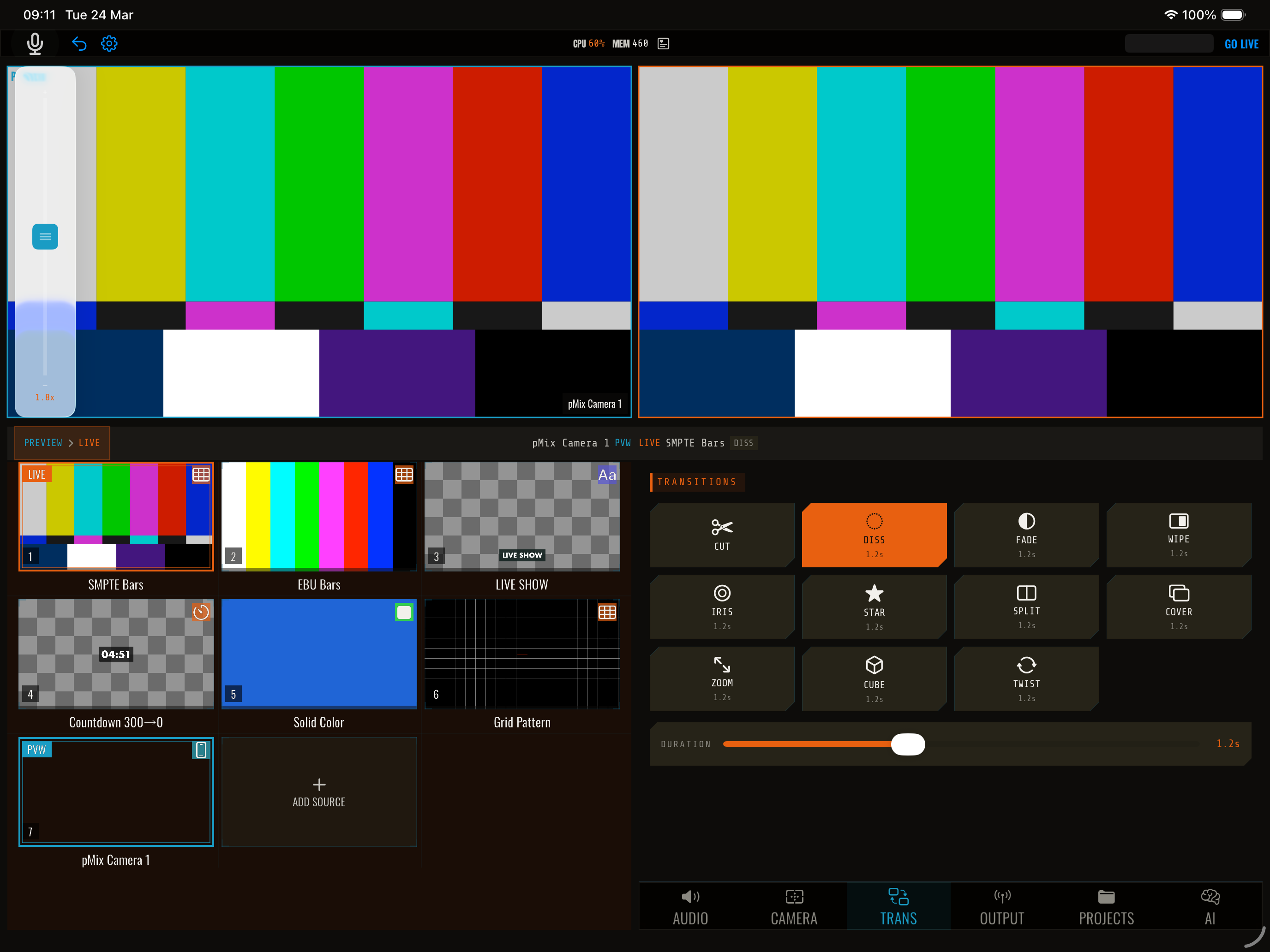Screen dimensions: 1270x952
Task: Select the CUT scissors transition
Action: tap(722, 535)
